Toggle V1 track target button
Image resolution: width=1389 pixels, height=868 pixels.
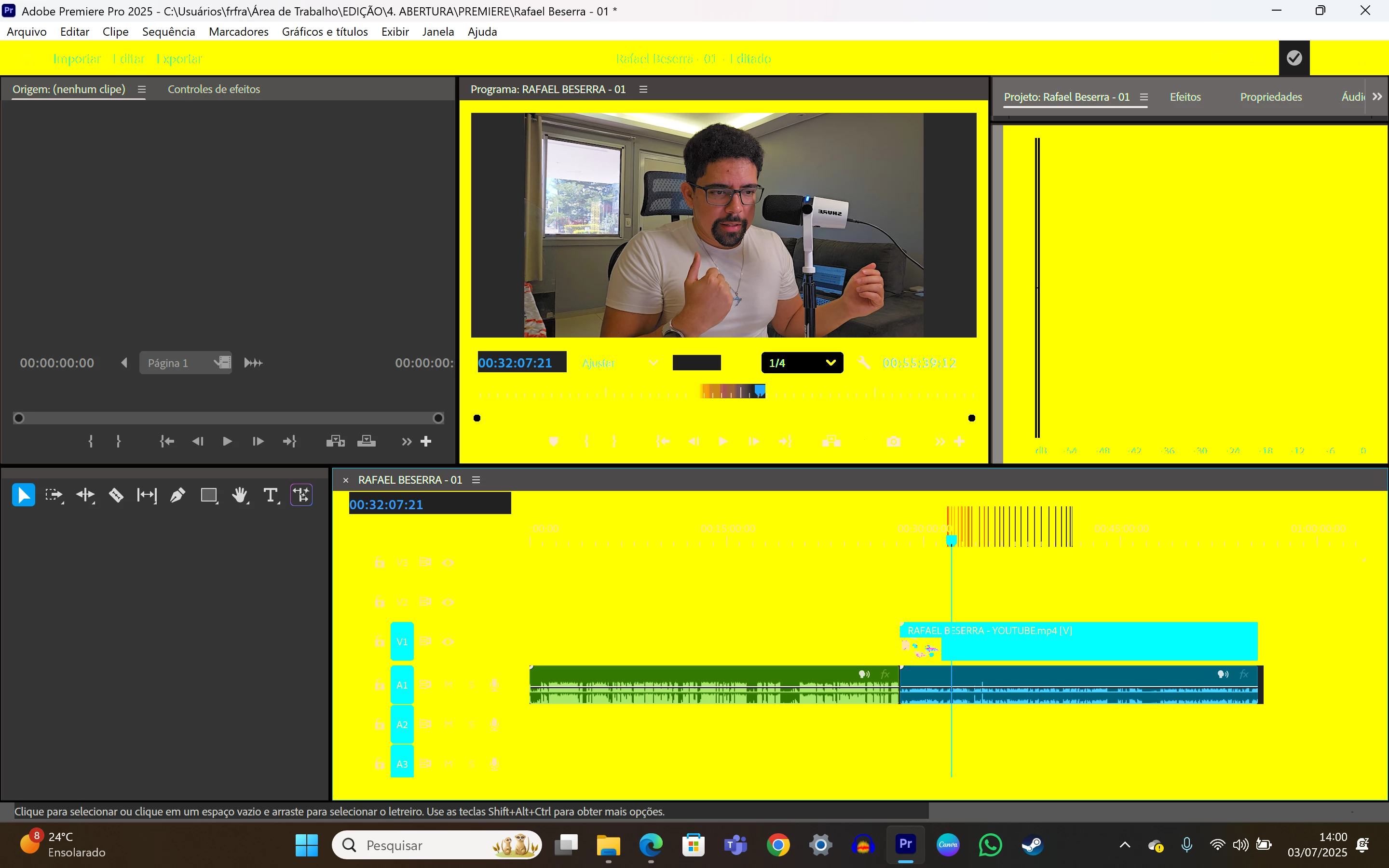[402, 641]
